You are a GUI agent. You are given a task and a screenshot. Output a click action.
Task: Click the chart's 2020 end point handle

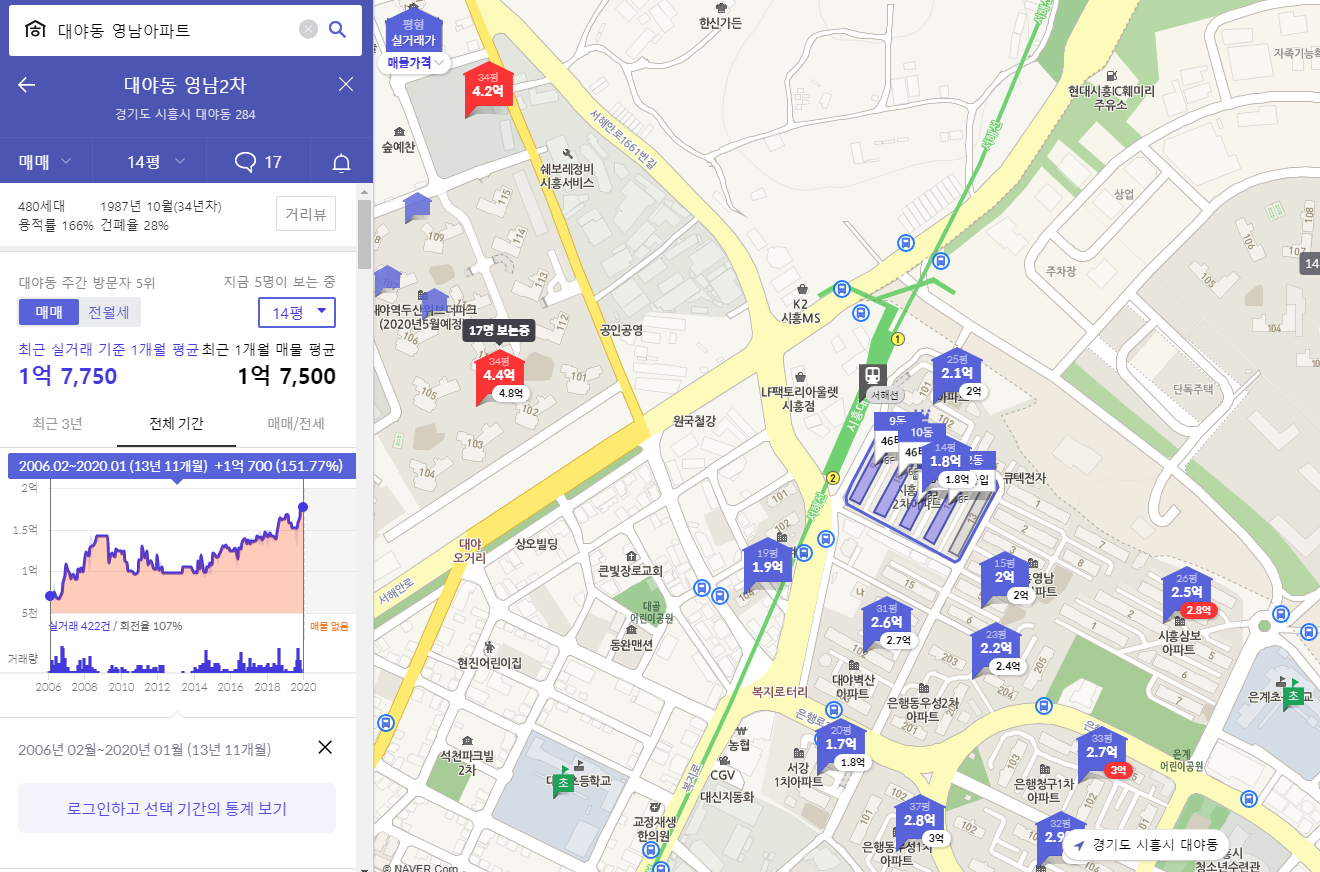click(x=303, y=507)
